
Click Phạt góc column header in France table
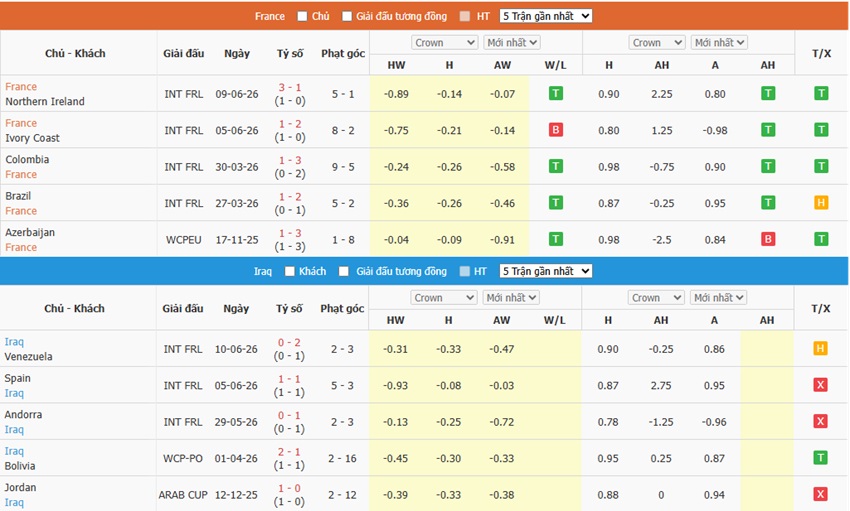[343, 54]
